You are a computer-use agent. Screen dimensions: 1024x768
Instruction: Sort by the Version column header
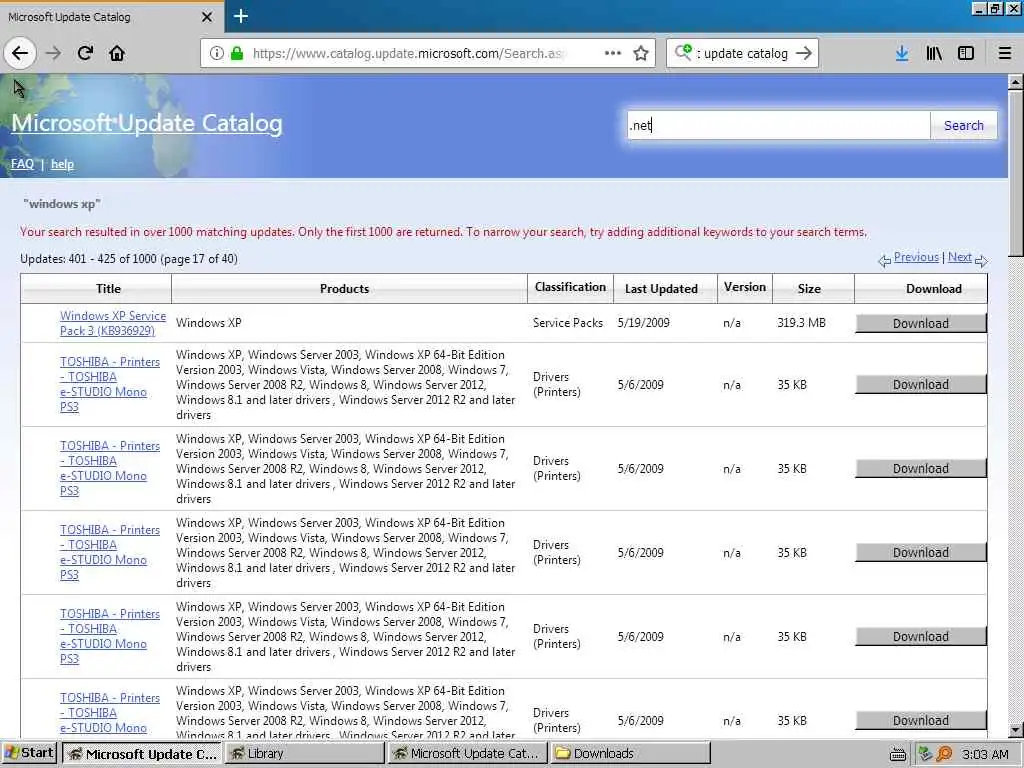tap(744, 287)
